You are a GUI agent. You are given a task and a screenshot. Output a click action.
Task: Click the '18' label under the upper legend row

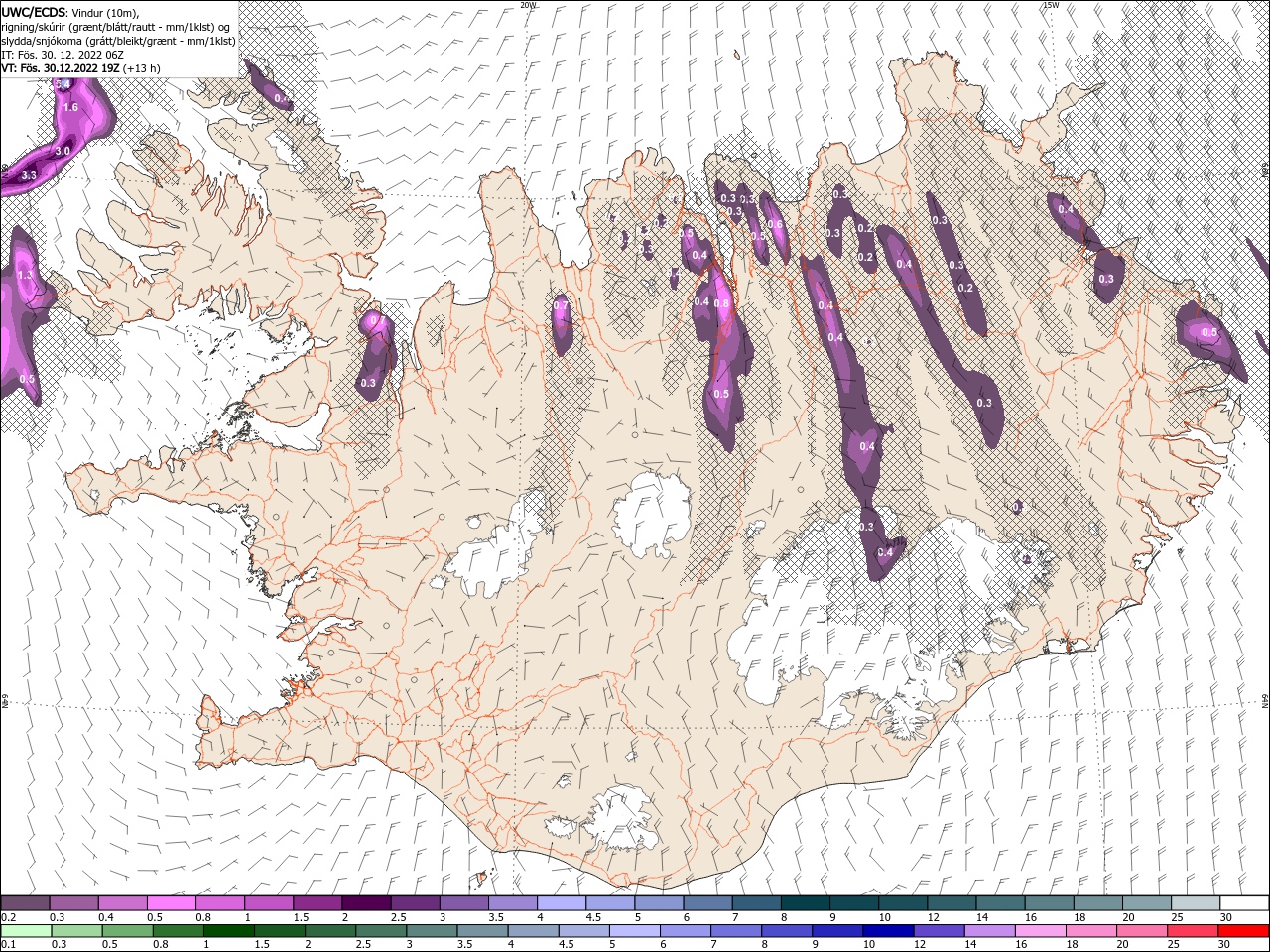point(1080,917)
